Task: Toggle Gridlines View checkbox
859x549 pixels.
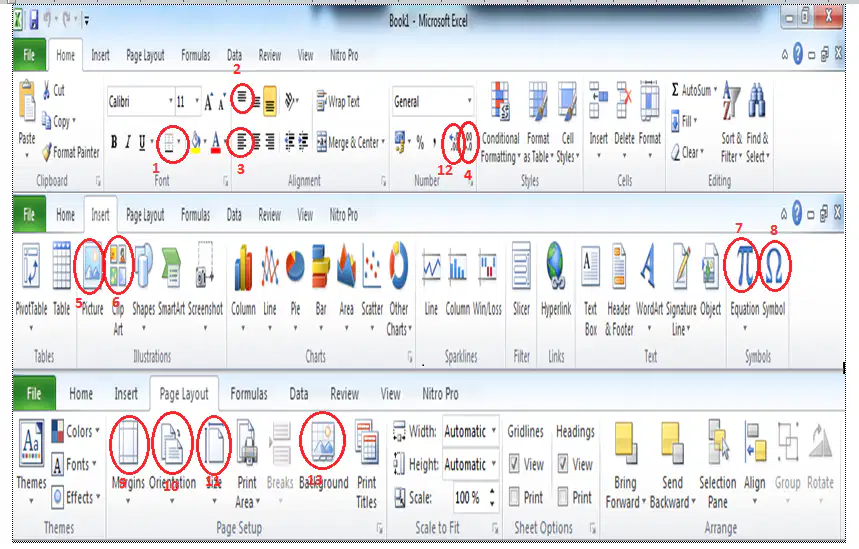Action: [514, 464]
